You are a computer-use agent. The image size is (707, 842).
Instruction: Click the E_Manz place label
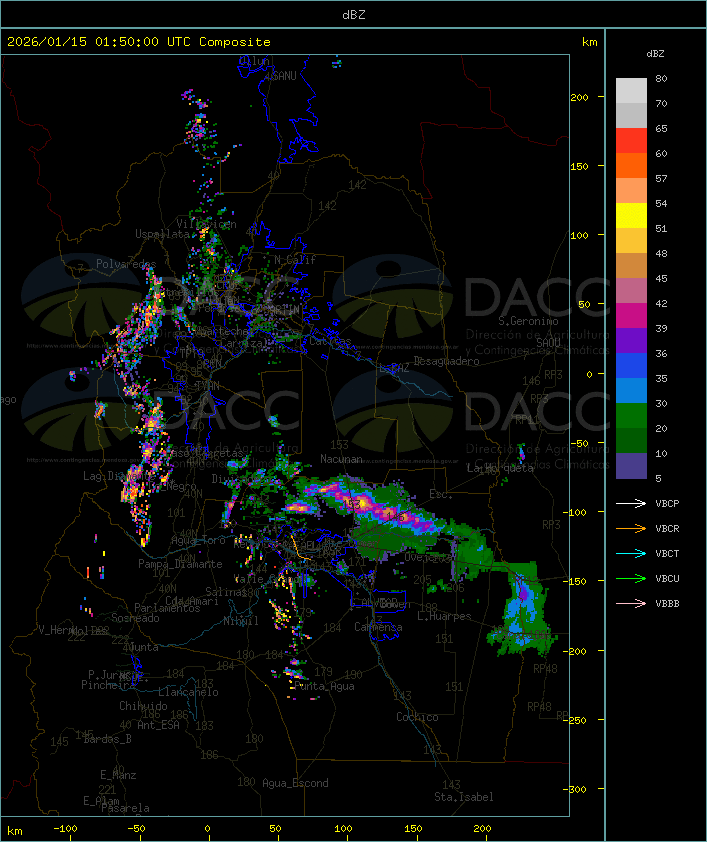[x=118, y=775]
